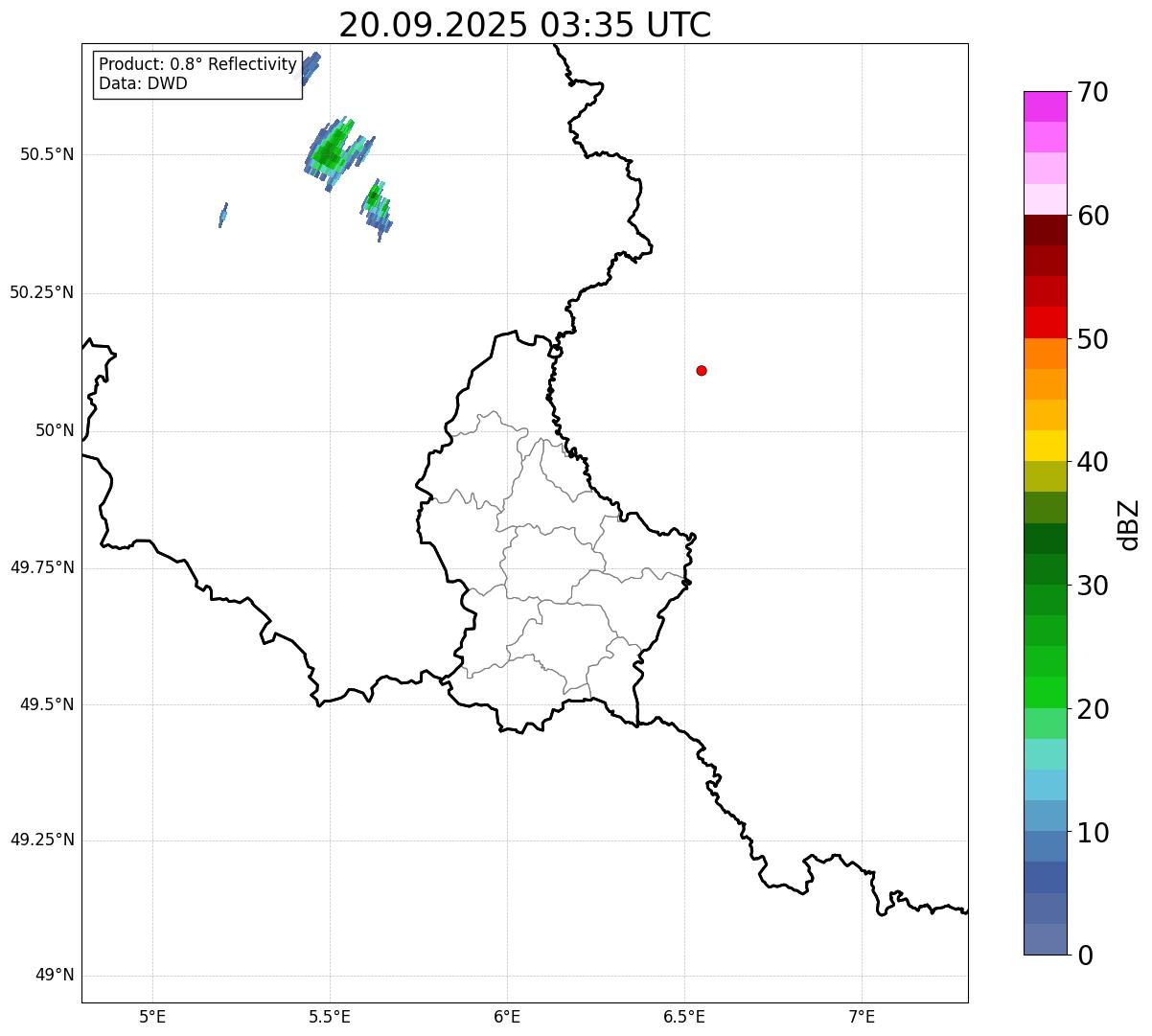Click the dark maroon colorbar segment below 60

pos(1045,230)
